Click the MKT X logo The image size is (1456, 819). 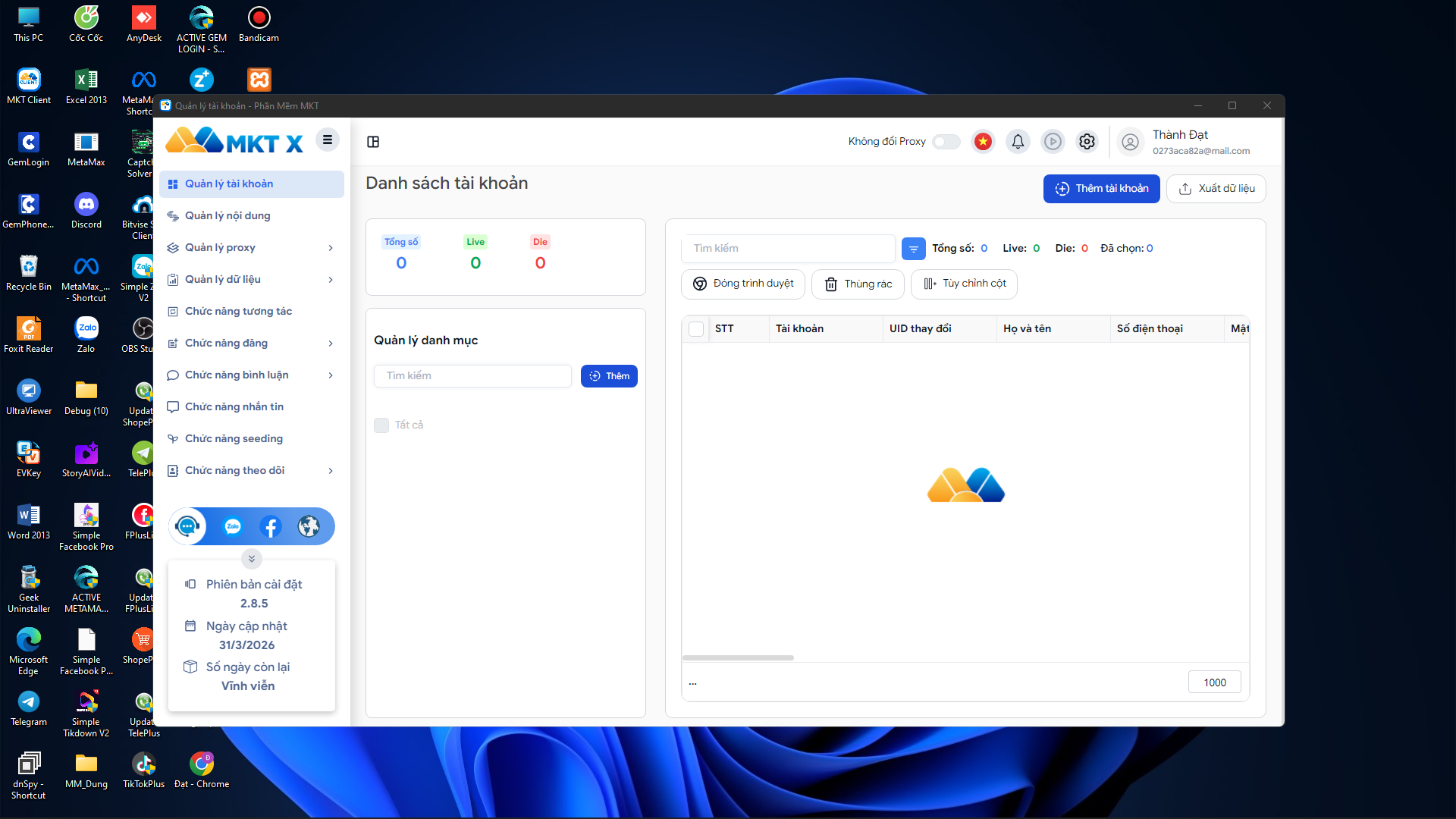click(234, 141)
